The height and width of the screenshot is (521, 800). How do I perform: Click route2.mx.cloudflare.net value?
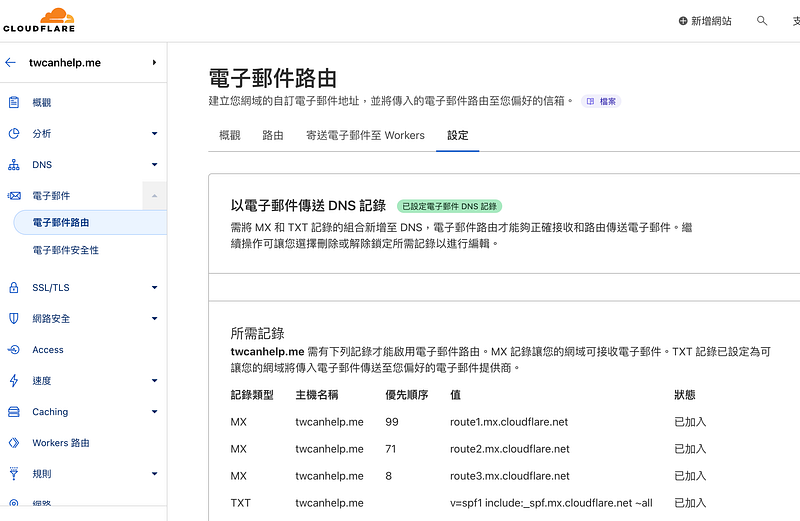click(x=510, y=449)
